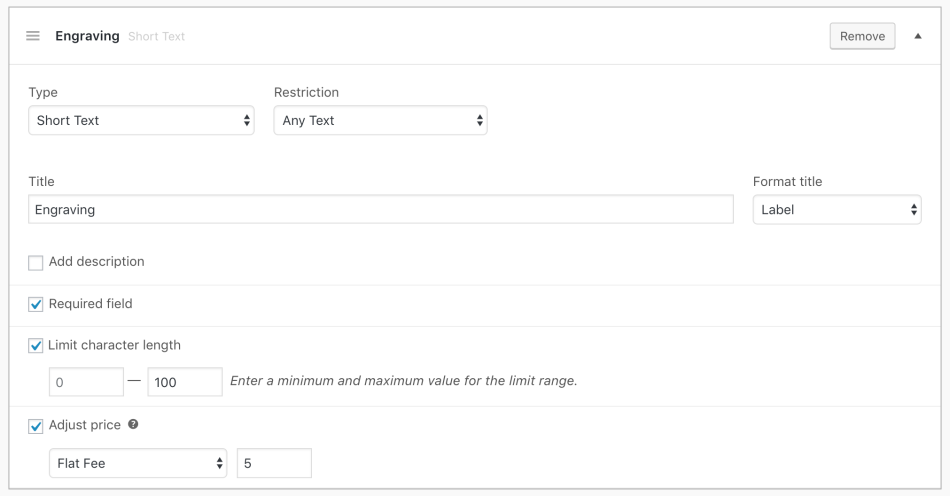This screenshot has width=950, height=496.
Task: Click the maximum character field showing 100
Action: (184, 382)
